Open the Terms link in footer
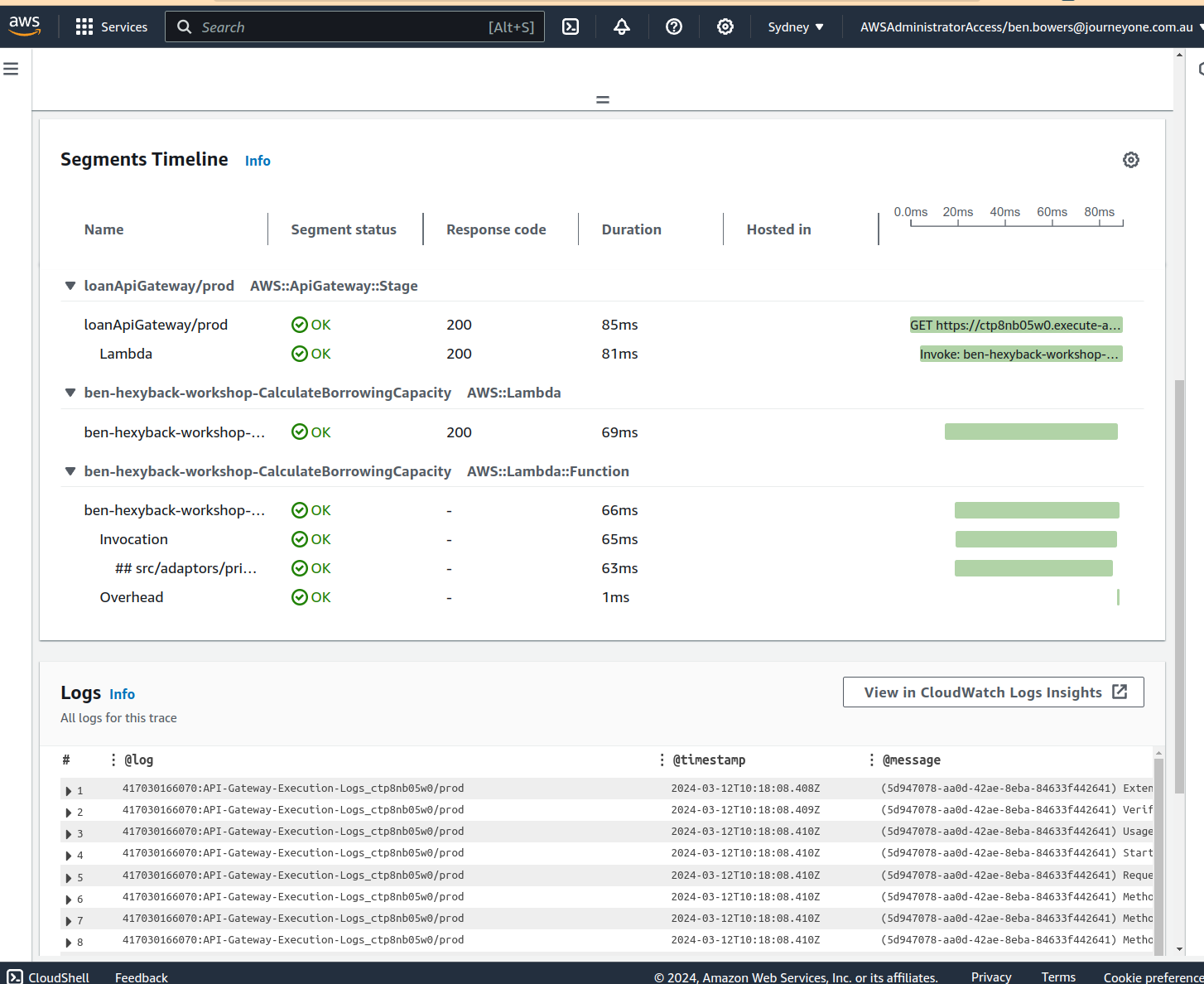1204x984 pixels. point(1058,977)
